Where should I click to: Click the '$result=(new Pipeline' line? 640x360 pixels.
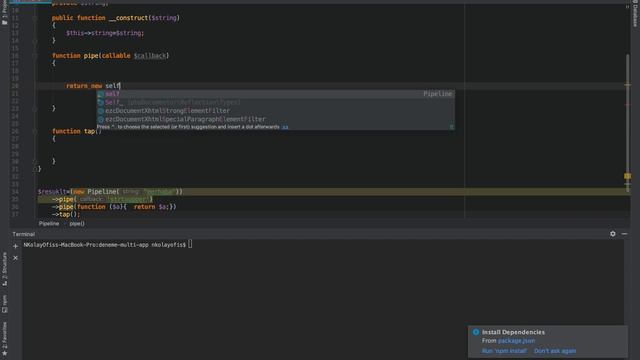coord(110,191)
